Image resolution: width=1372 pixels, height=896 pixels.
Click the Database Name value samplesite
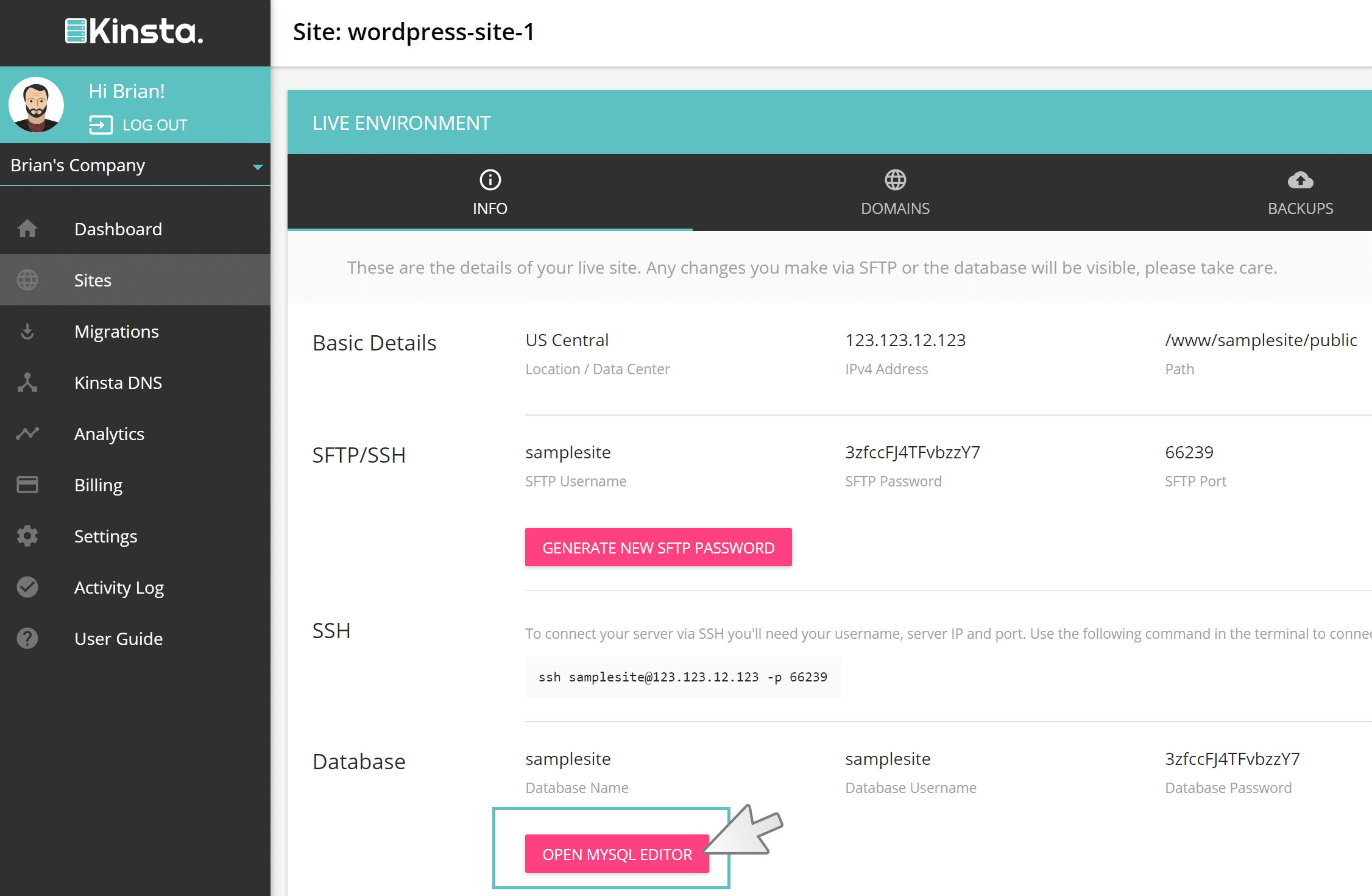coord(568,759)
